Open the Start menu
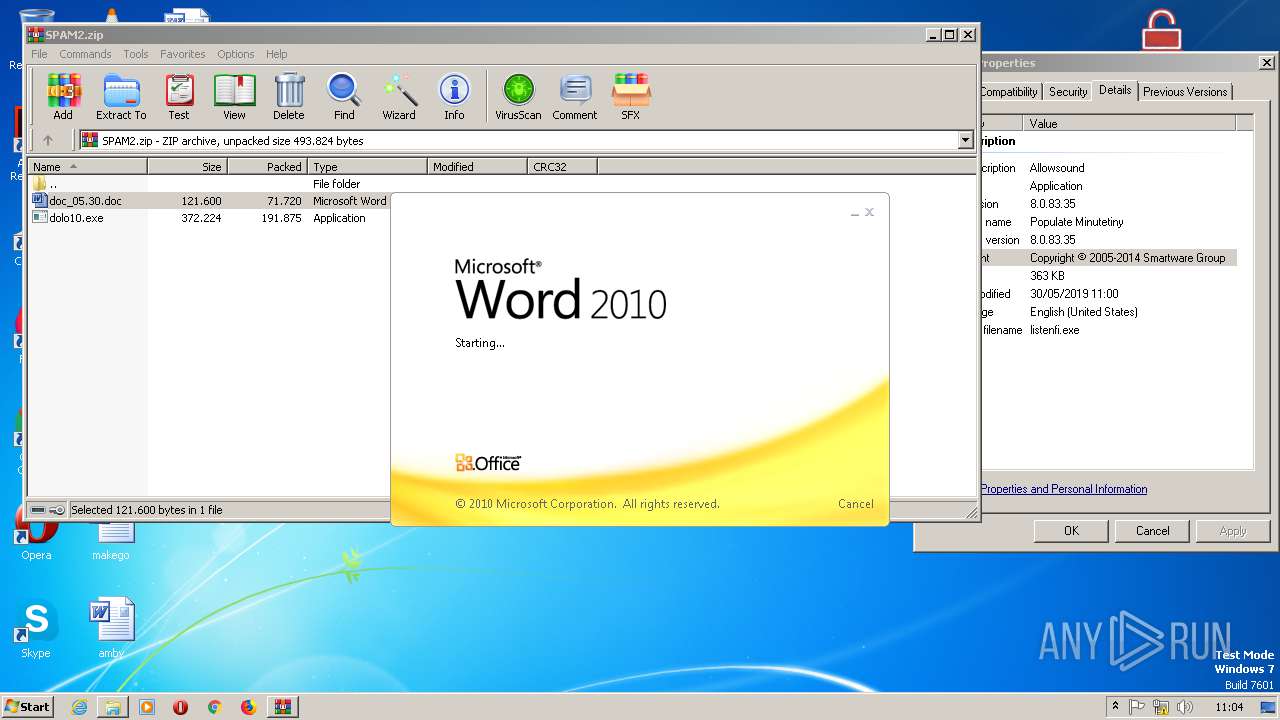The image size is (1280, 720). [x=27, y=706]
